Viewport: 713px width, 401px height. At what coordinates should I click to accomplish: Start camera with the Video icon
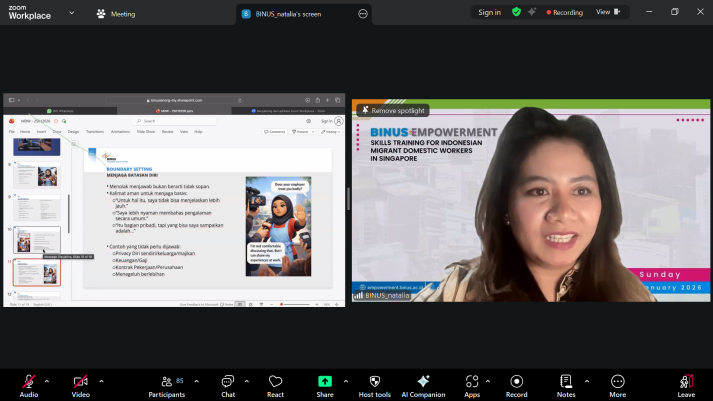[x=80, y=382]
